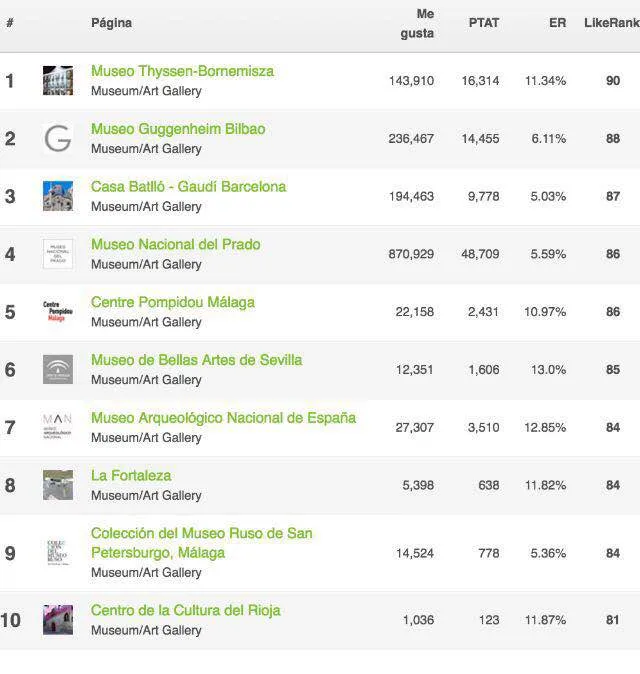Viewport: 640px width, 674px height.
Task: Click the La Fortaleza page thumbnail
Action: (x=58, y=485)
